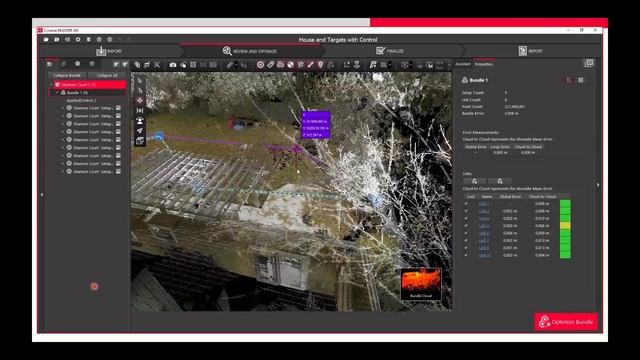Click the red record dot in left panel
The height and width of the screenshot is (360, 640).
click(94, 287)
